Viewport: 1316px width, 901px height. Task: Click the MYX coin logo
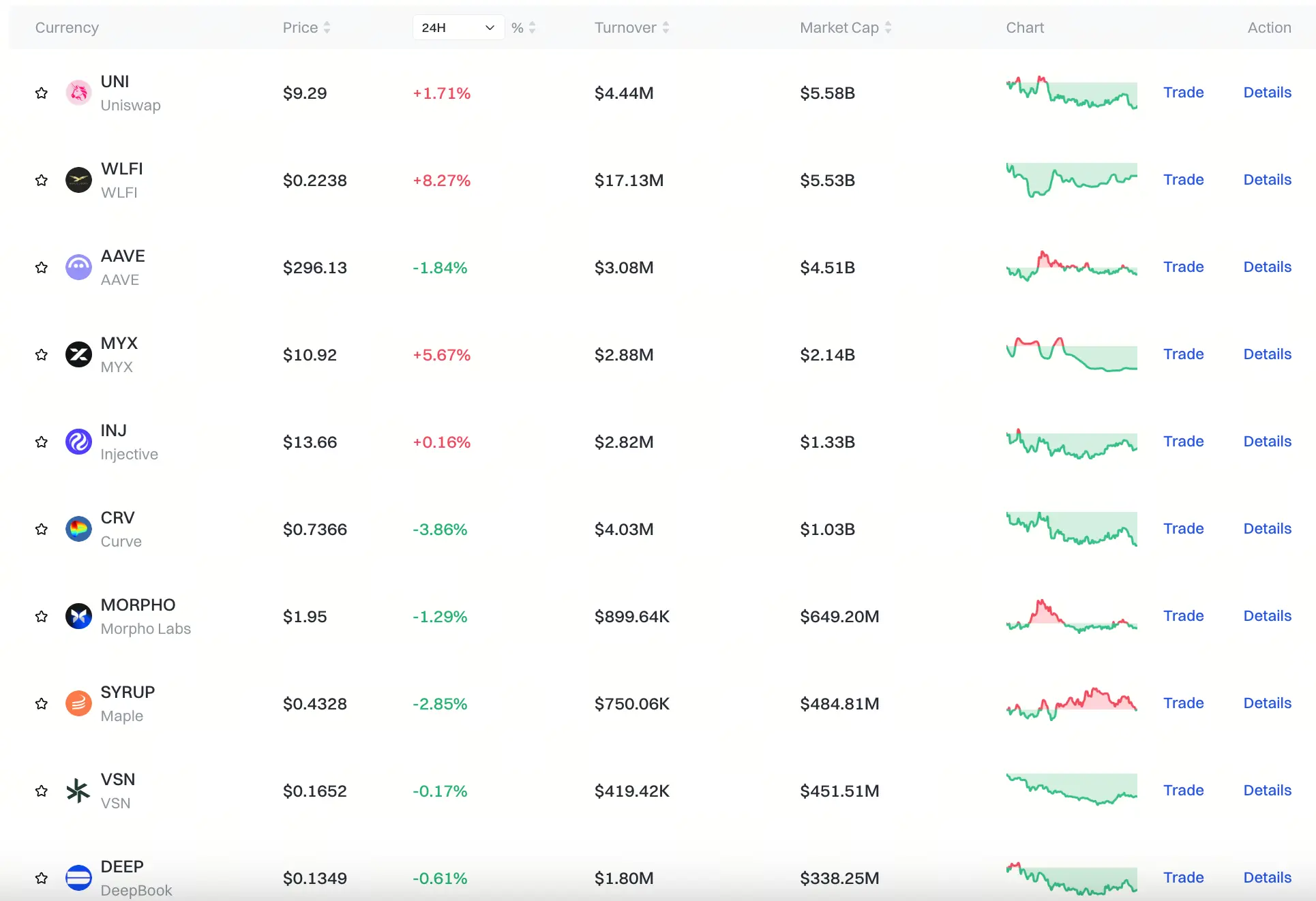tap(78, 354)
